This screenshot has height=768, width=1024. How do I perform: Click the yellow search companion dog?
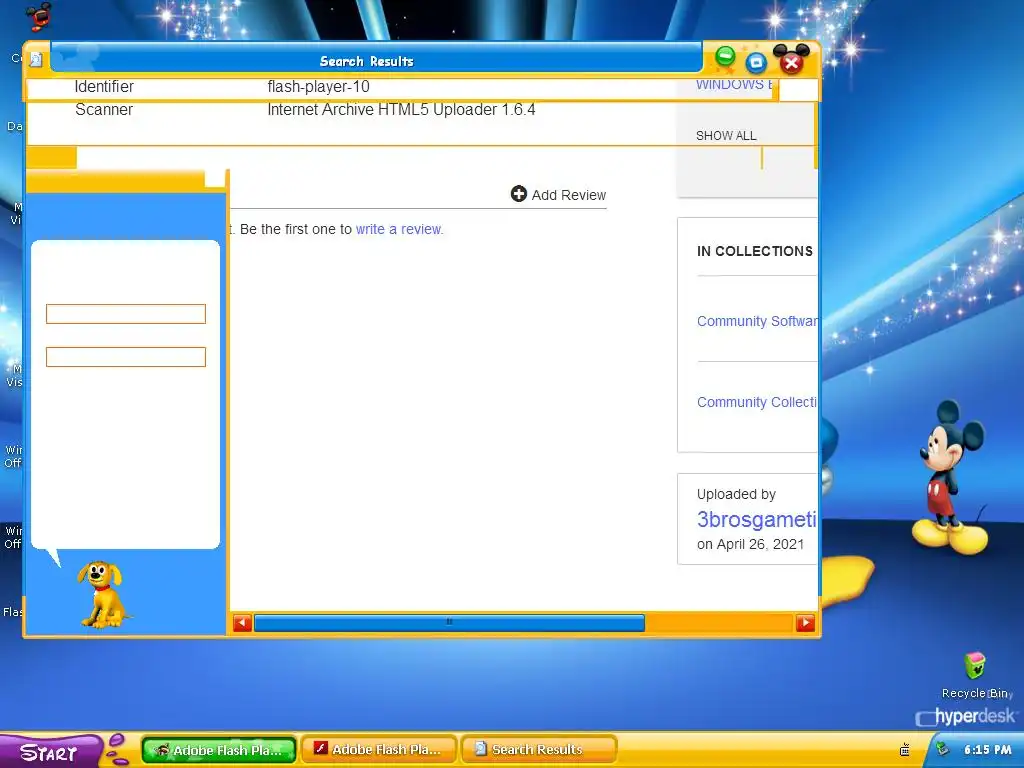(103, 594)
